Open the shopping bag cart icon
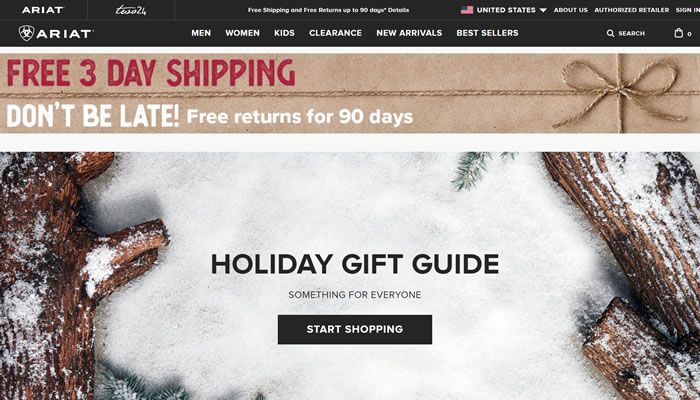This screenshot has height=400, width=700. (679, 33)
